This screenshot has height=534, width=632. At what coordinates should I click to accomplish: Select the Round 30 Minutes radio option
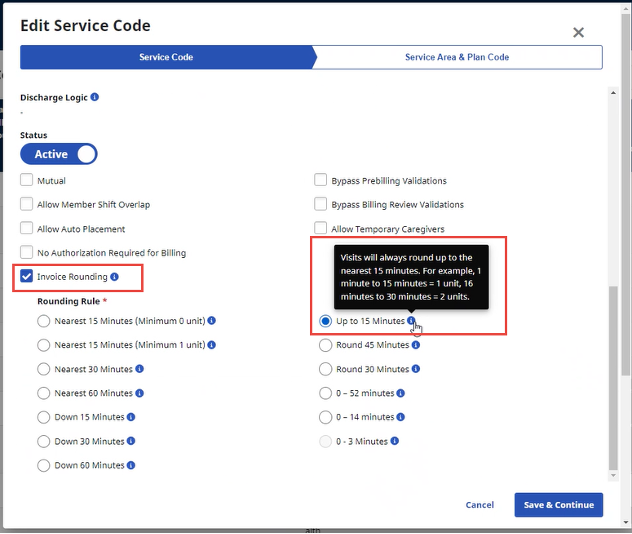[326, 369]
